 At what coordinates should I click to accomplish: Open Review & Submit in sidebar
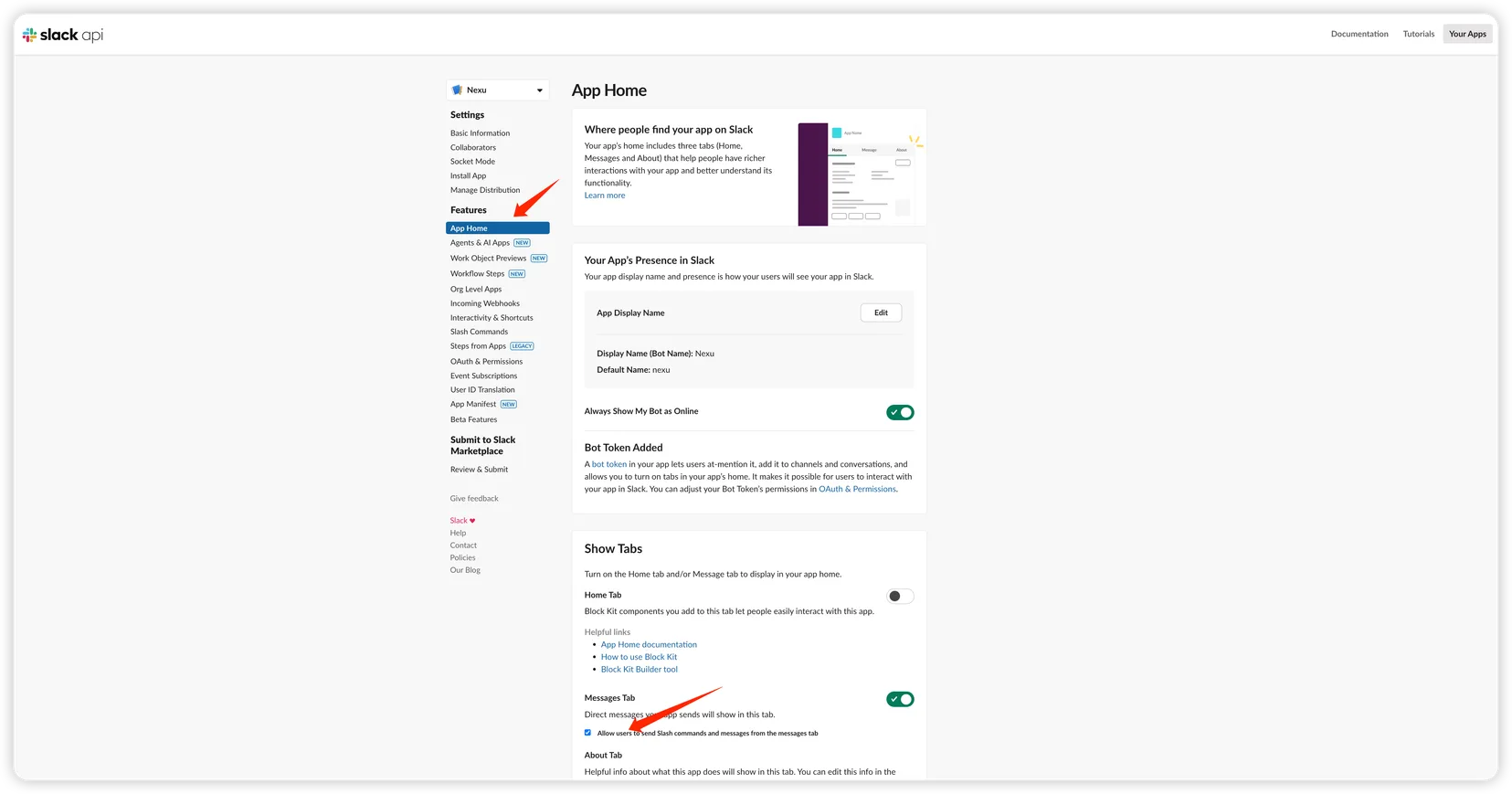pyautogui.click(x=479, y=470)
